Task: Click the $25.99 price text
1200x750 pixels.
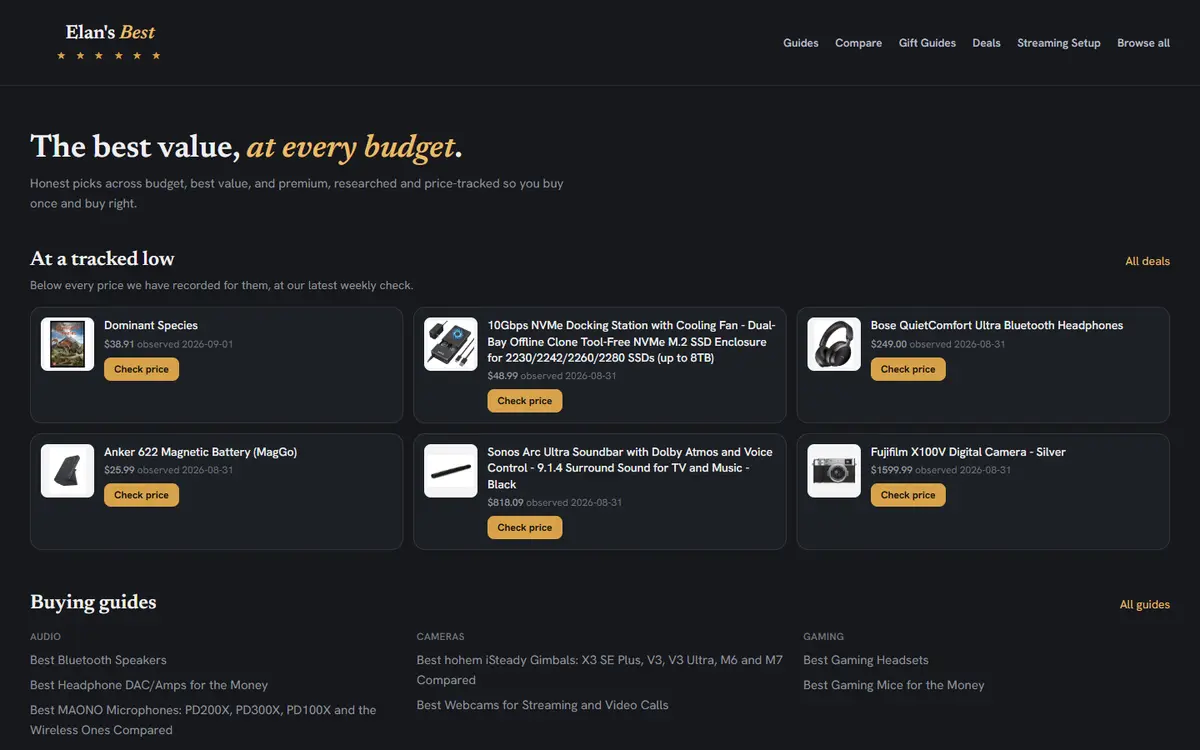Action: [119, 470]
